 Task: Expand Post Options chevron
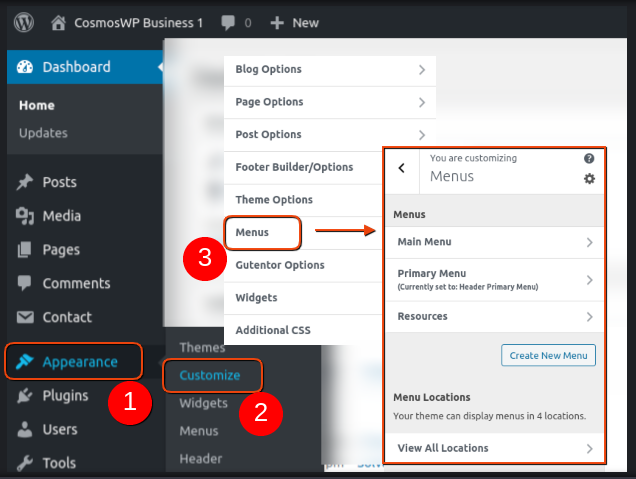422,135
